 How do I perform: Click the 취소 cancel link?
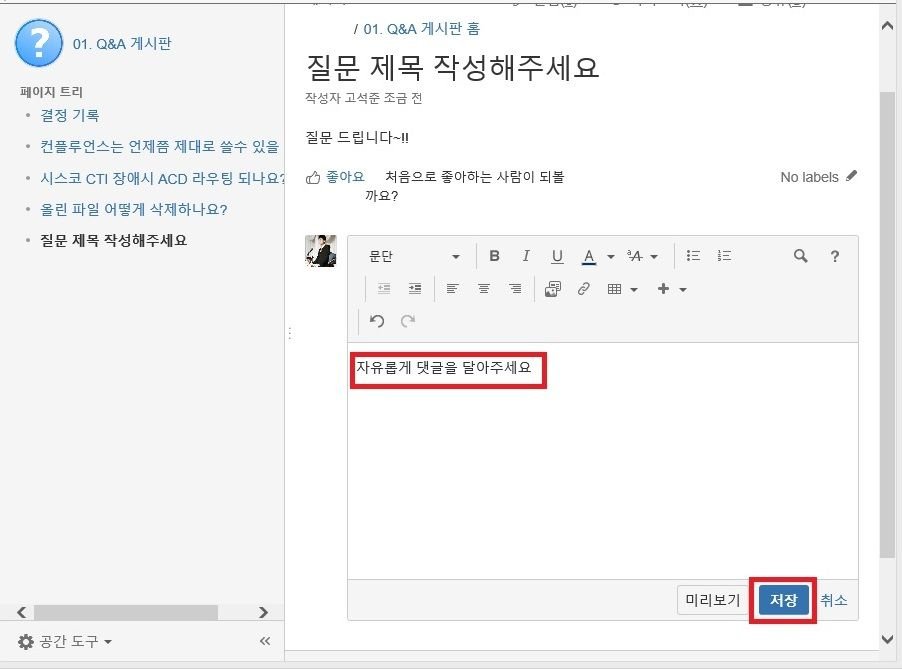834,601
